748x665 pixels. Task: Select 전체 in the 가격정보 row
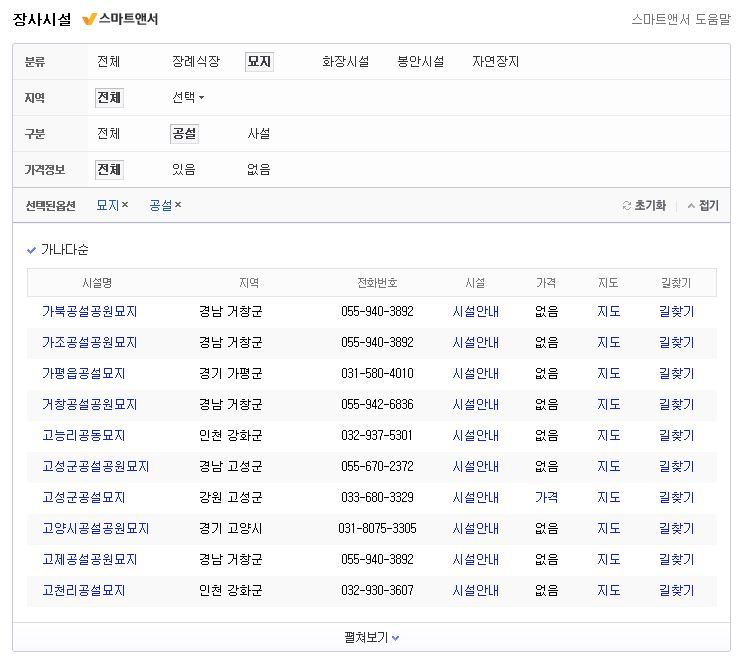[109, 170]
